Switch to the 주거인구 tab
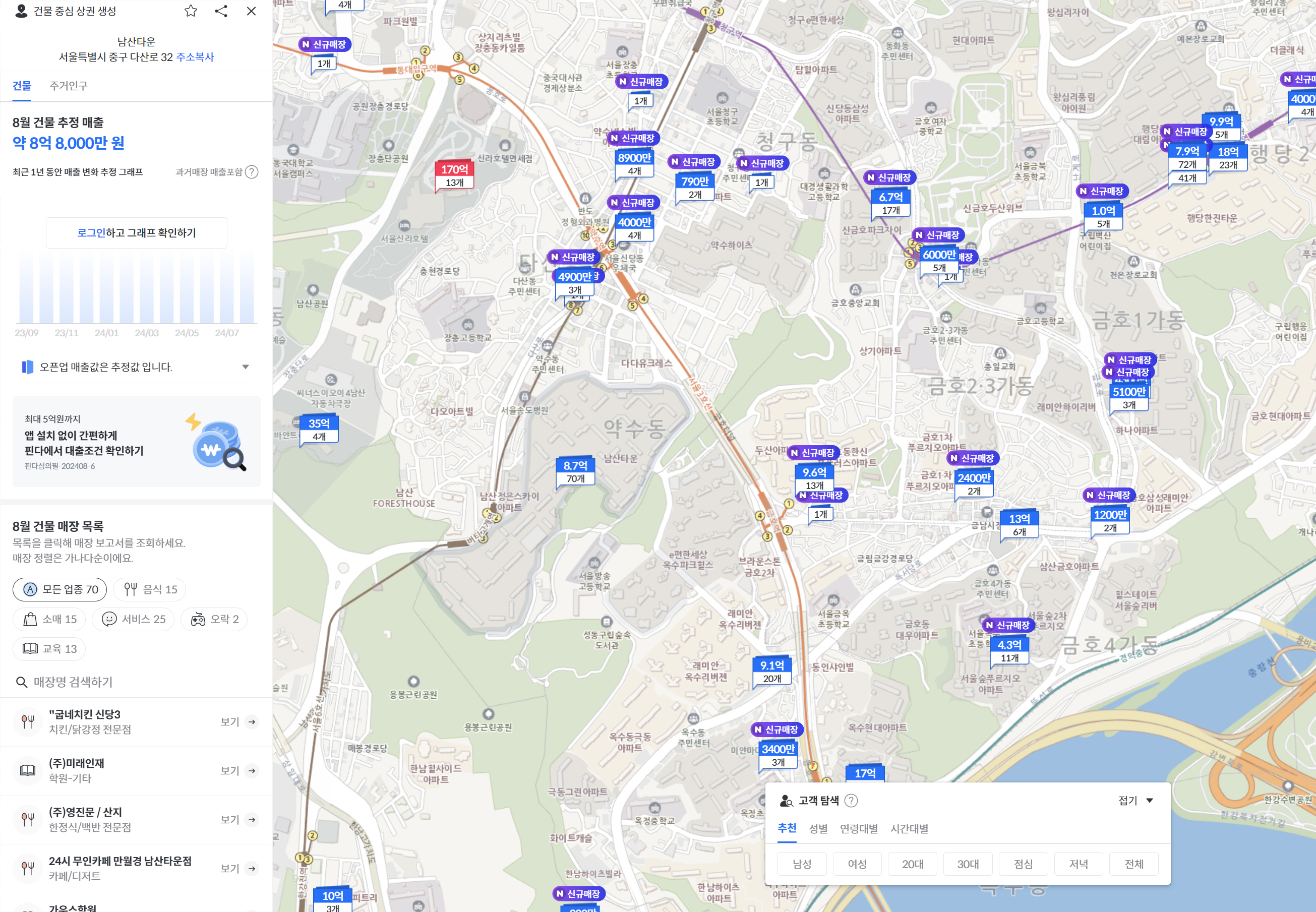This screenshot has width=1316, height=912. click(x=69, y=86)
